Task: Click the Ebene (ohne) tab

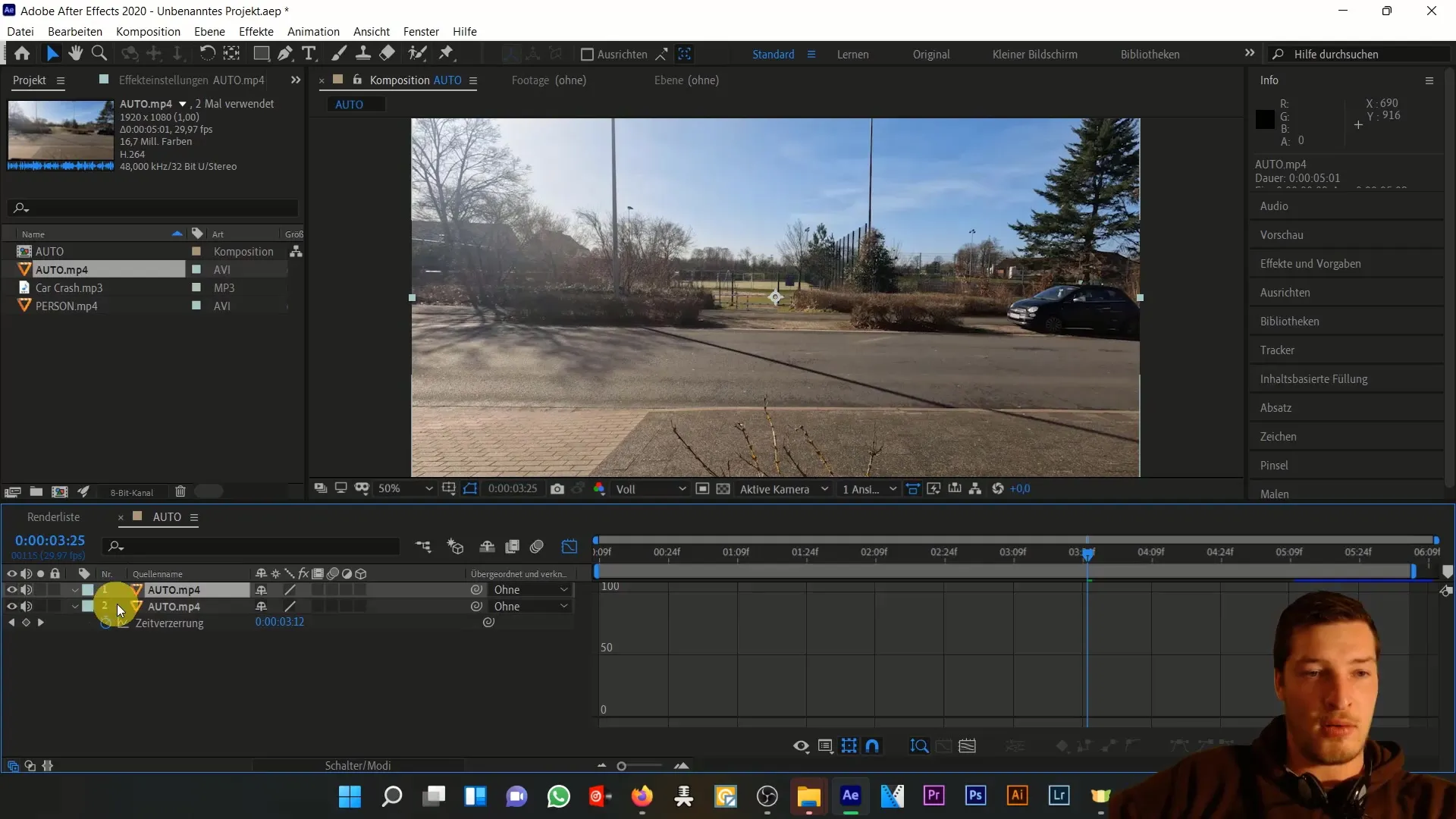Action: coord(687,80)
